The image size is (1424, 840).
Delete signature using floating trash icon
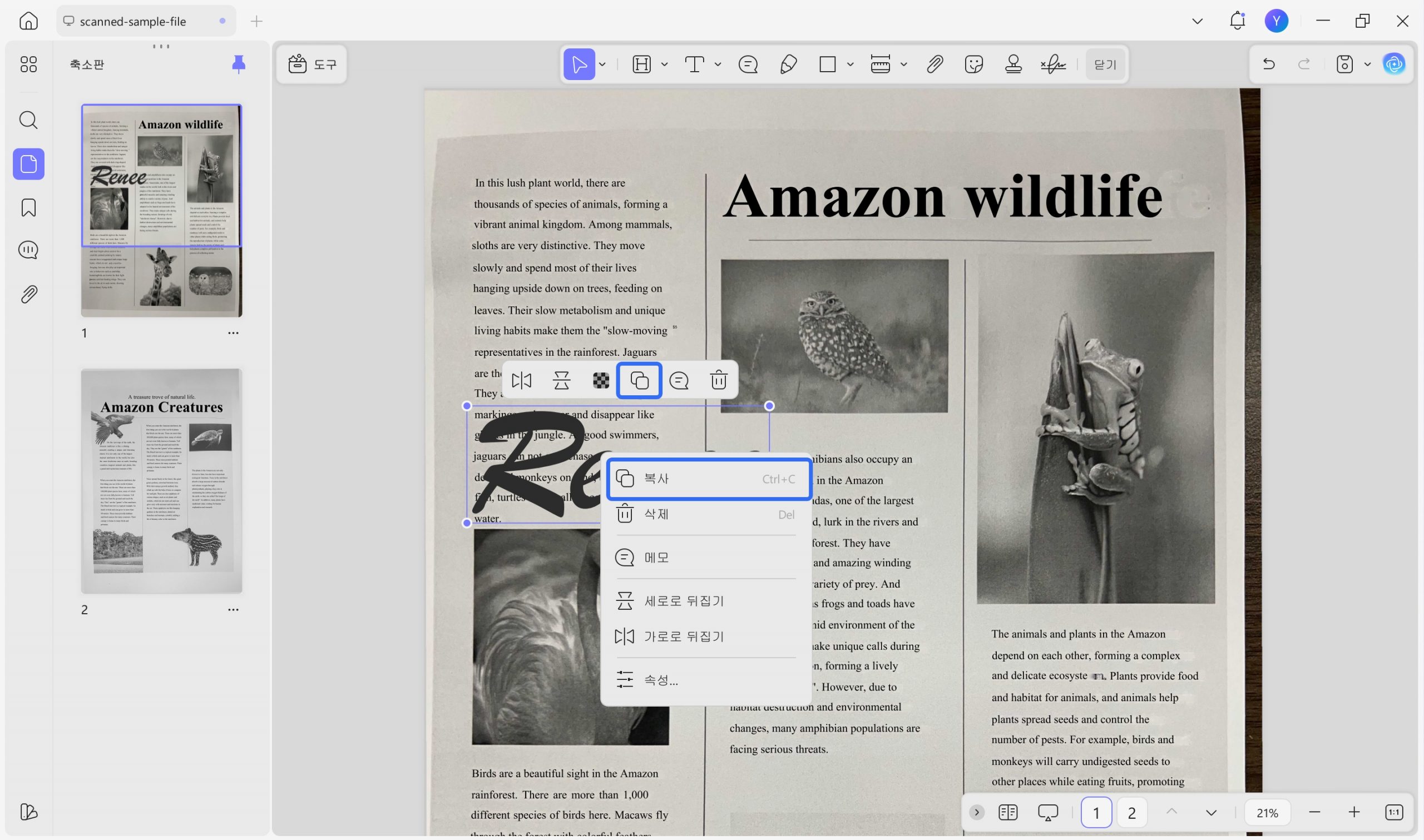[x=719, y=380]
